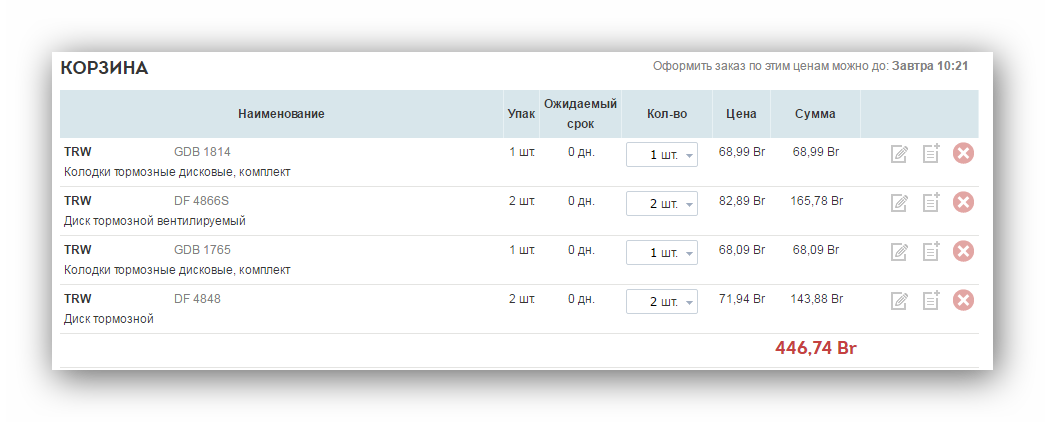The height and width of the screenshot is (422, 1045).
Task: Remove TRW GDB 1814 from the cart
Action: [x=963, y=153]
